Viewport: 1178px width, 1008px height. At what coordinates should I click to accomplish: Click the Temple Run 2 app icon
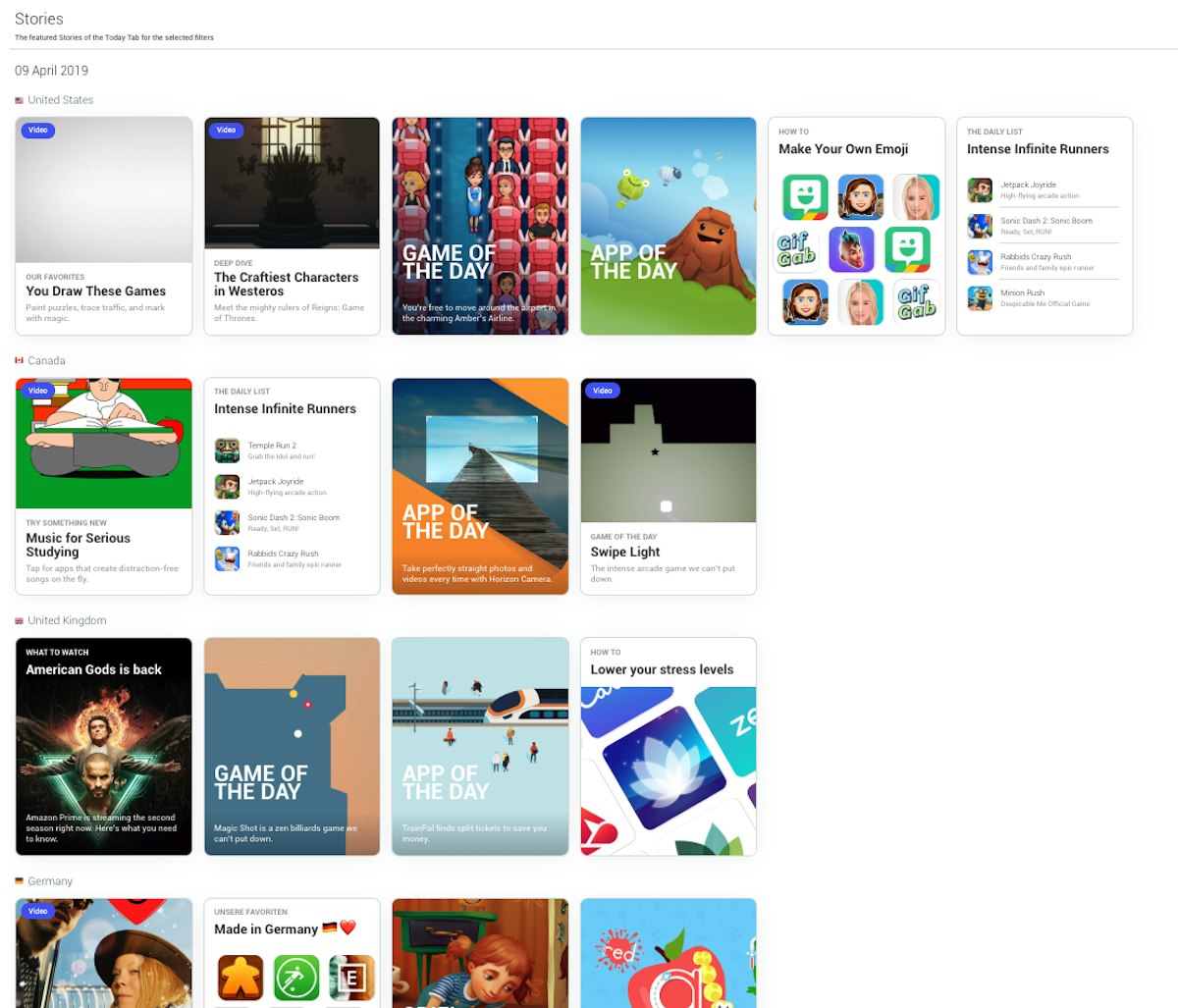tap(227, 451)
